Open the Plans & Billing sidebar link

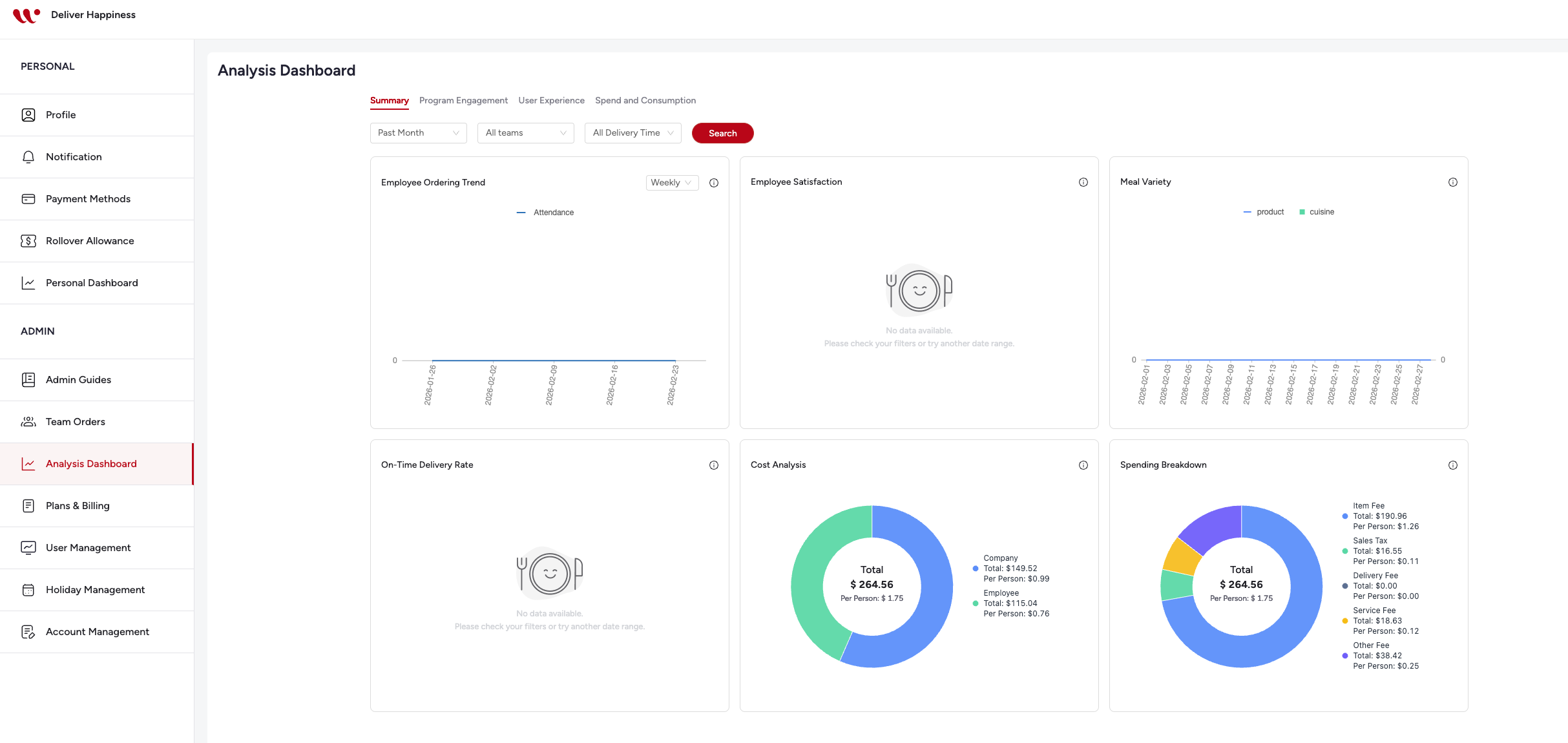(x=97, y=506)
